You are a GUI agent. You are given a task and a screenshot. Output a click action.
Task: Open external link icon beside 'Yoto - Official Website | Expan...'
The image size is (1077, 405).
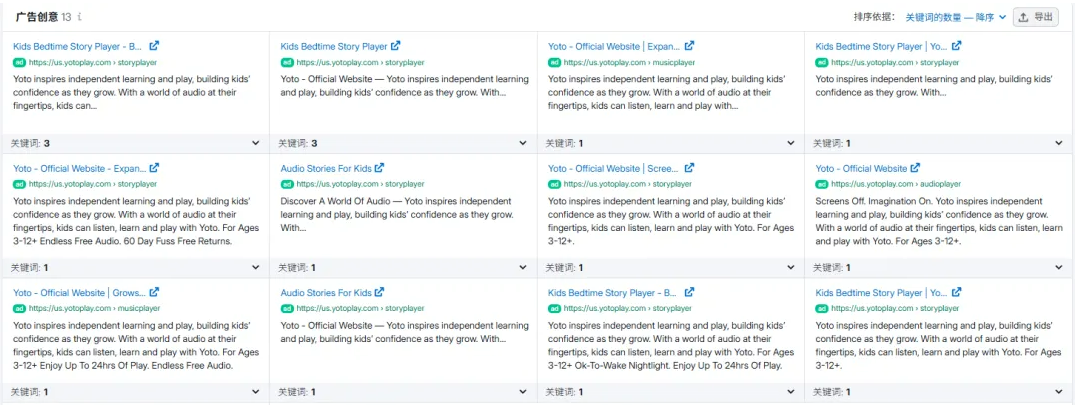pos(689,46)
